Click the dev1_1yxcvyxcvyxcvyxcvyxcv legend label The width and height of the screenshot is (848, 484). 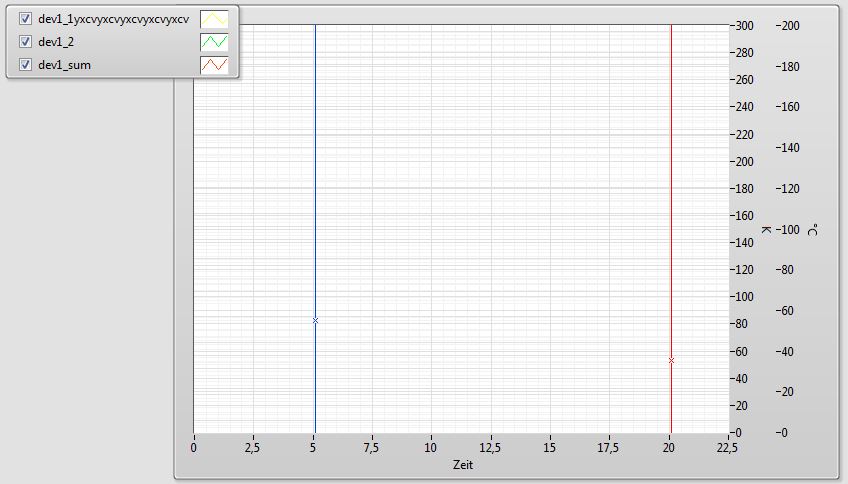tap(114, 19)
